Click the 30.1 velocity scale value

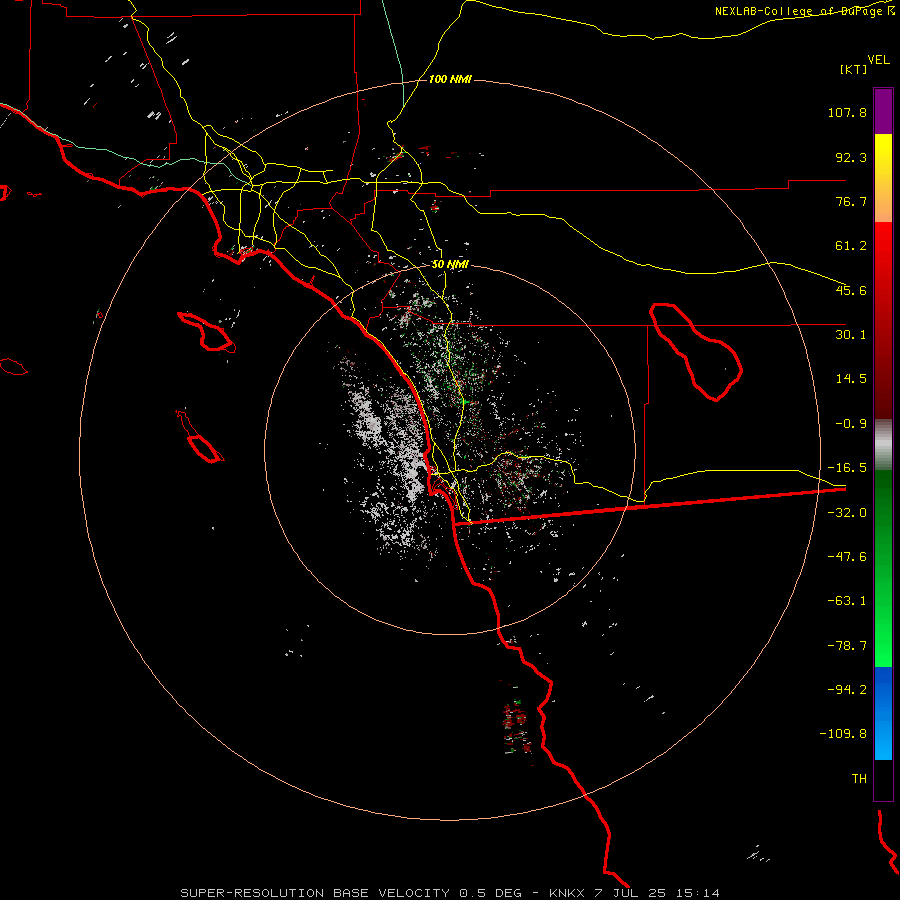(x=851, y=335)
